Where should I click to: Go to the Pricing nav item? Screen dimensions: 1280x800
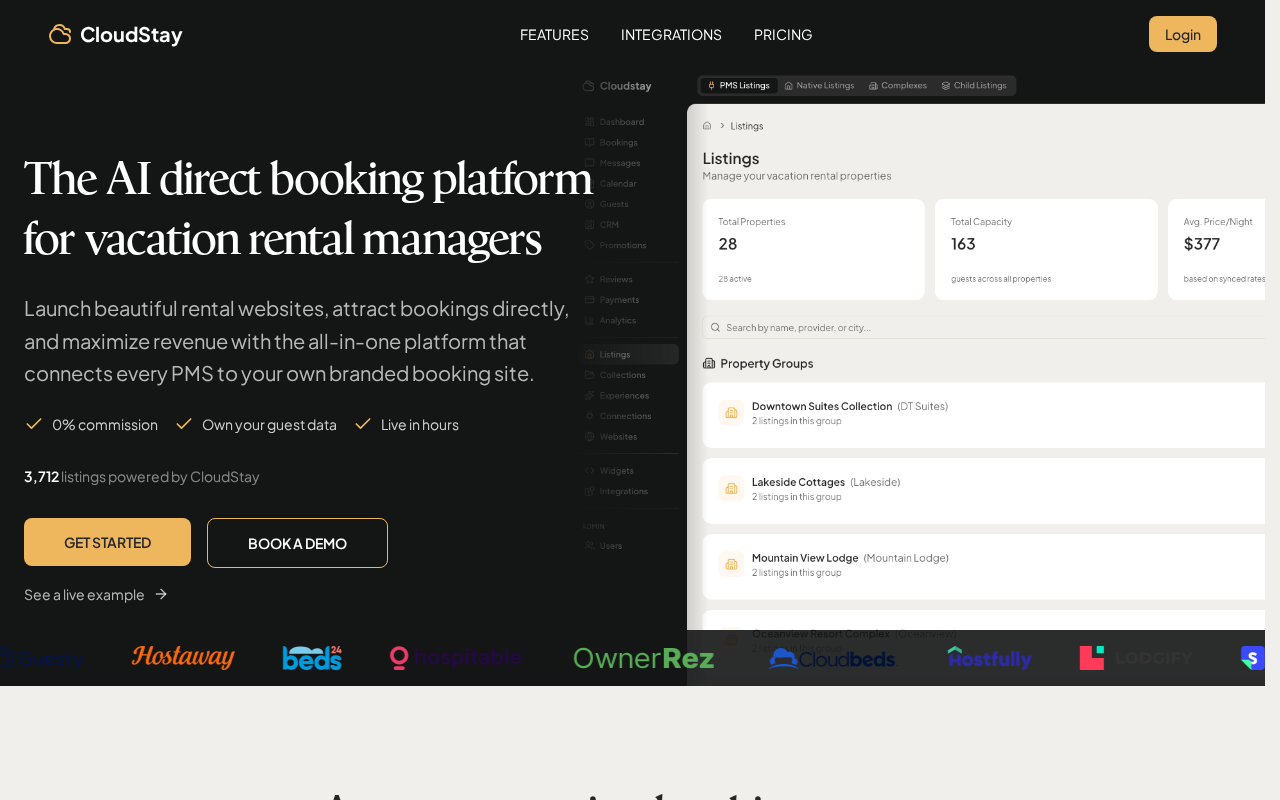(783, 35)
